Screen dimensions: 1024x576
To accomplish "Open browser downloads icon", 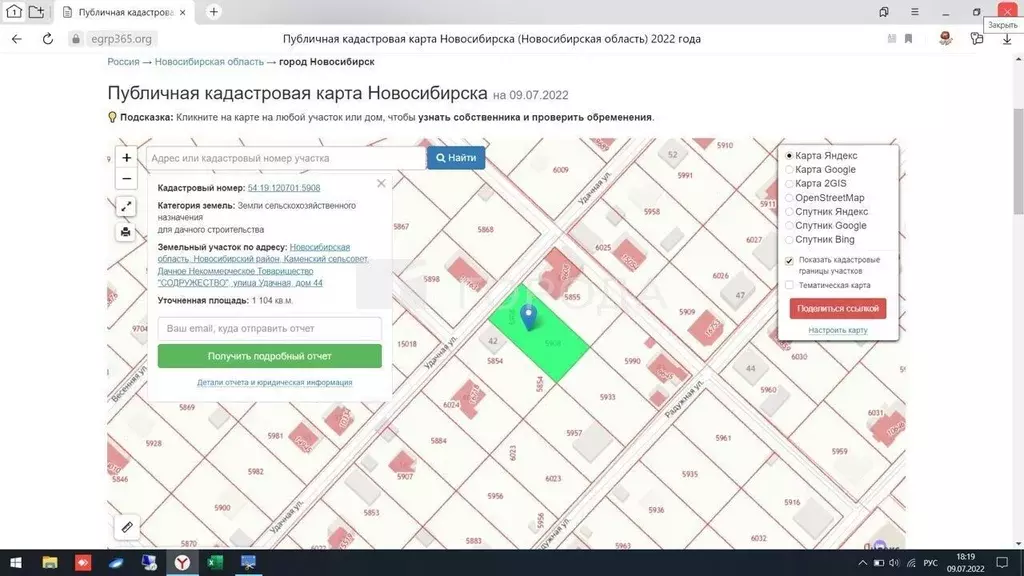I will [1007, 39].
